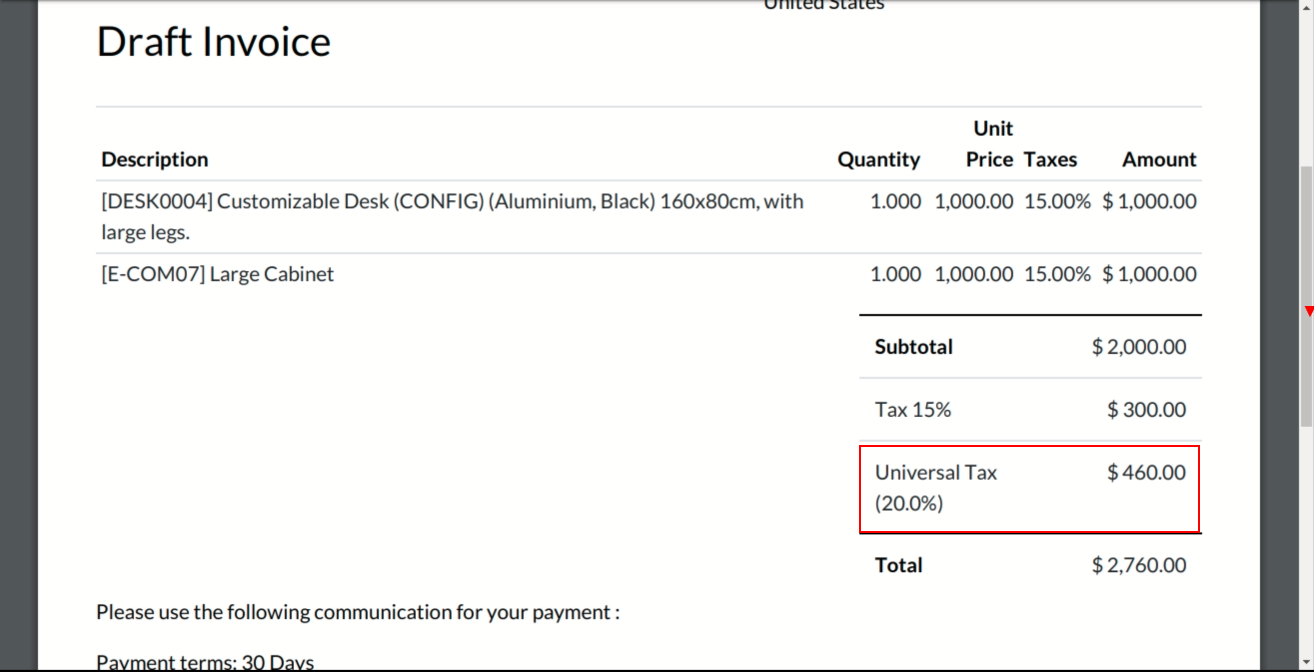Image resolution: width=1314 pixels, height=672 pixels.
Task: Click the $2,760.00 total amount
Action: tap(1139, 566)
